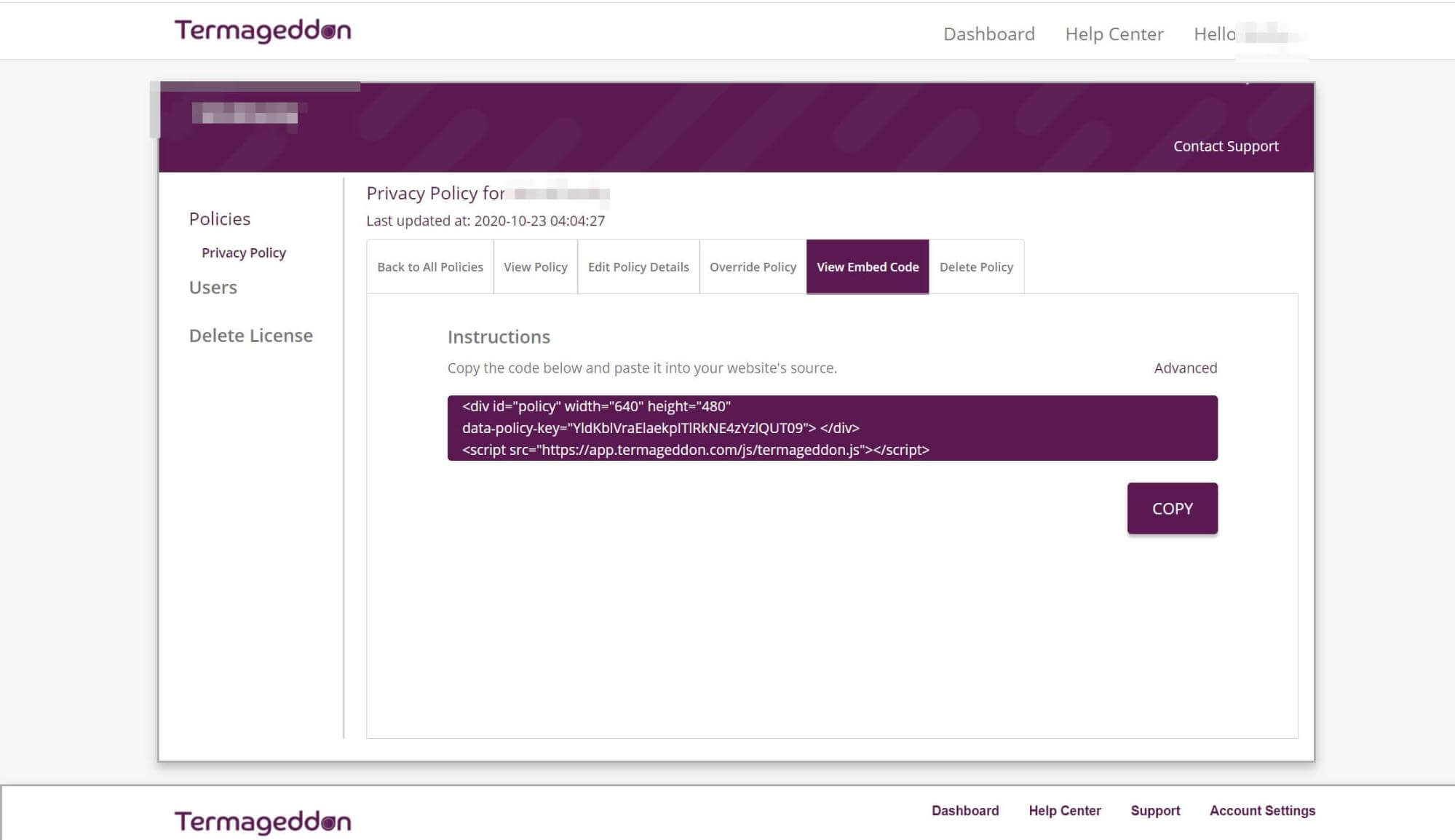The width and height of the screenshot is (1455, 840).
Task: Select Policies in the sidebar
Action: point(220,219)
